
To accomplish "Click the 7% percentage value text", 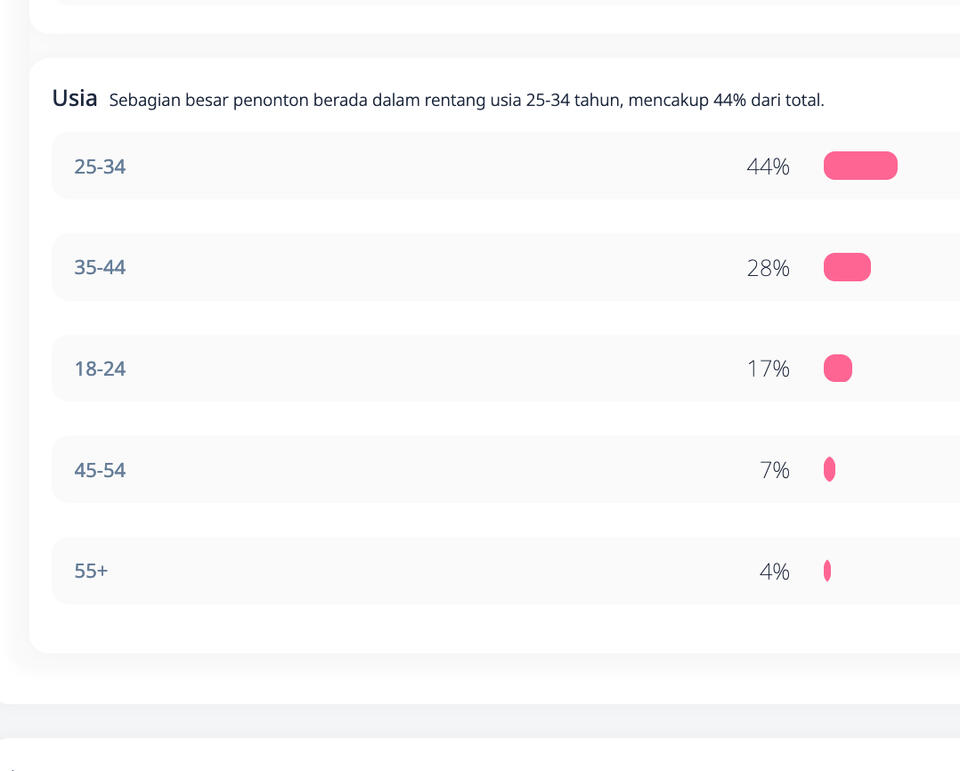I will pyautogui.click(x=774, y=470).
